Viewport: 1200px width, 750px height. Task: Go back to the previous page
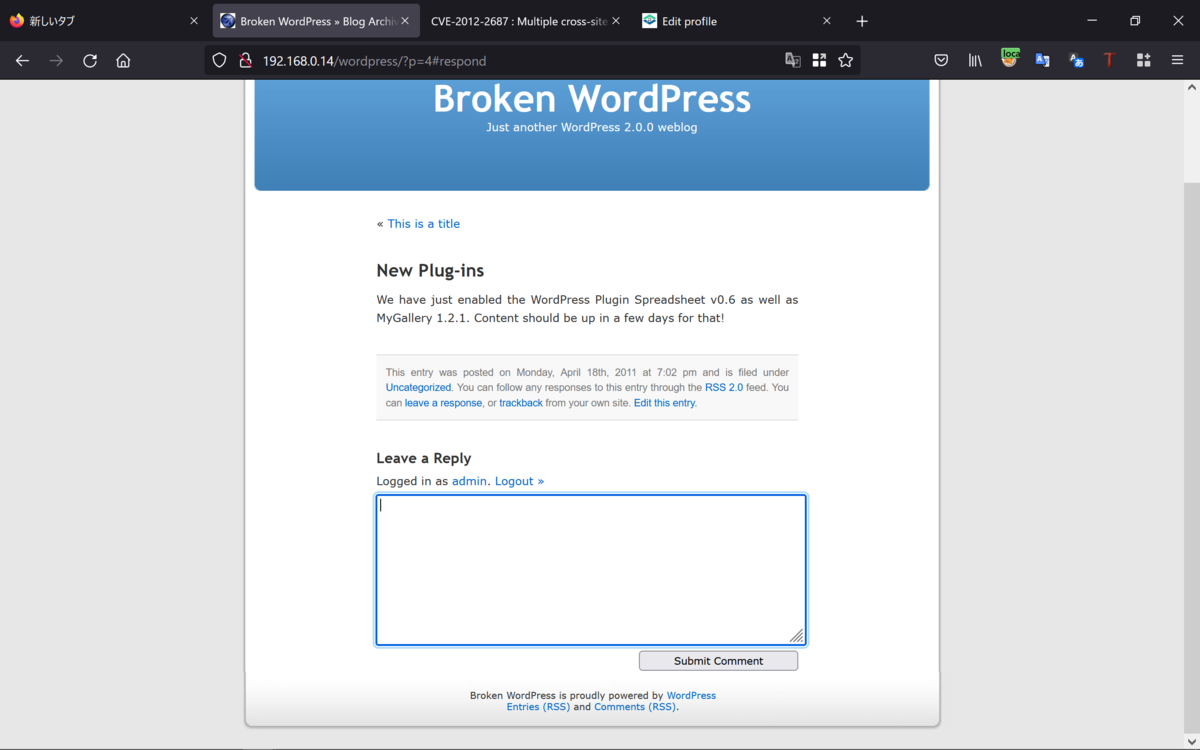tap(22, 61)
